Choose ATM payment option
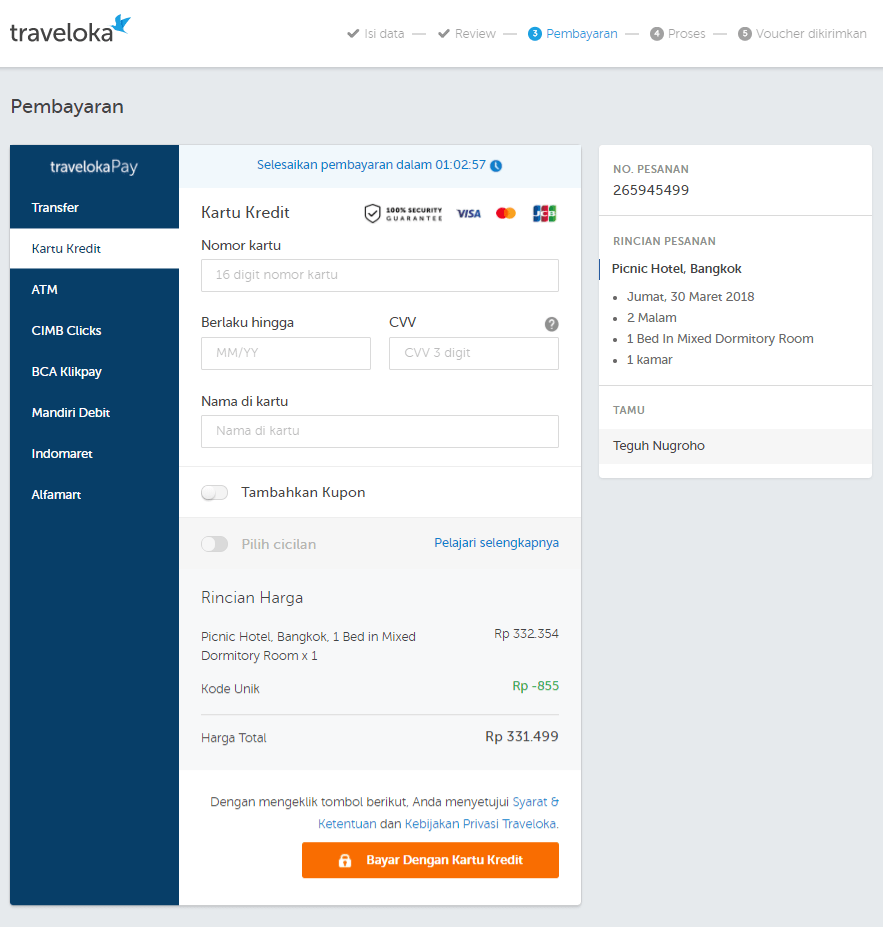The height and width of the screenshot is (927, 883). [x=45, y=290]
